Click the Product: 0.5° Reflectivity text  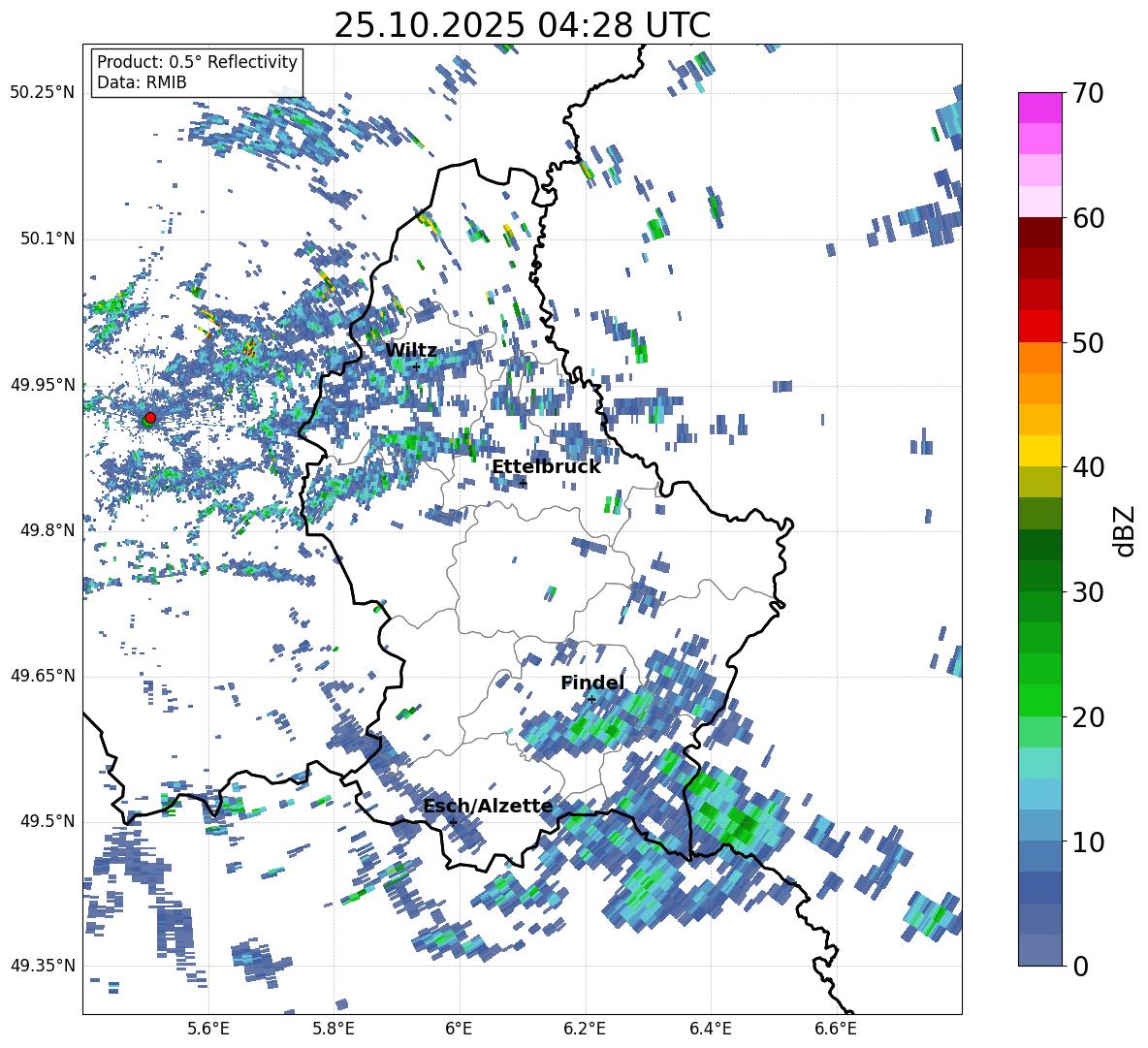click(197, 61)
